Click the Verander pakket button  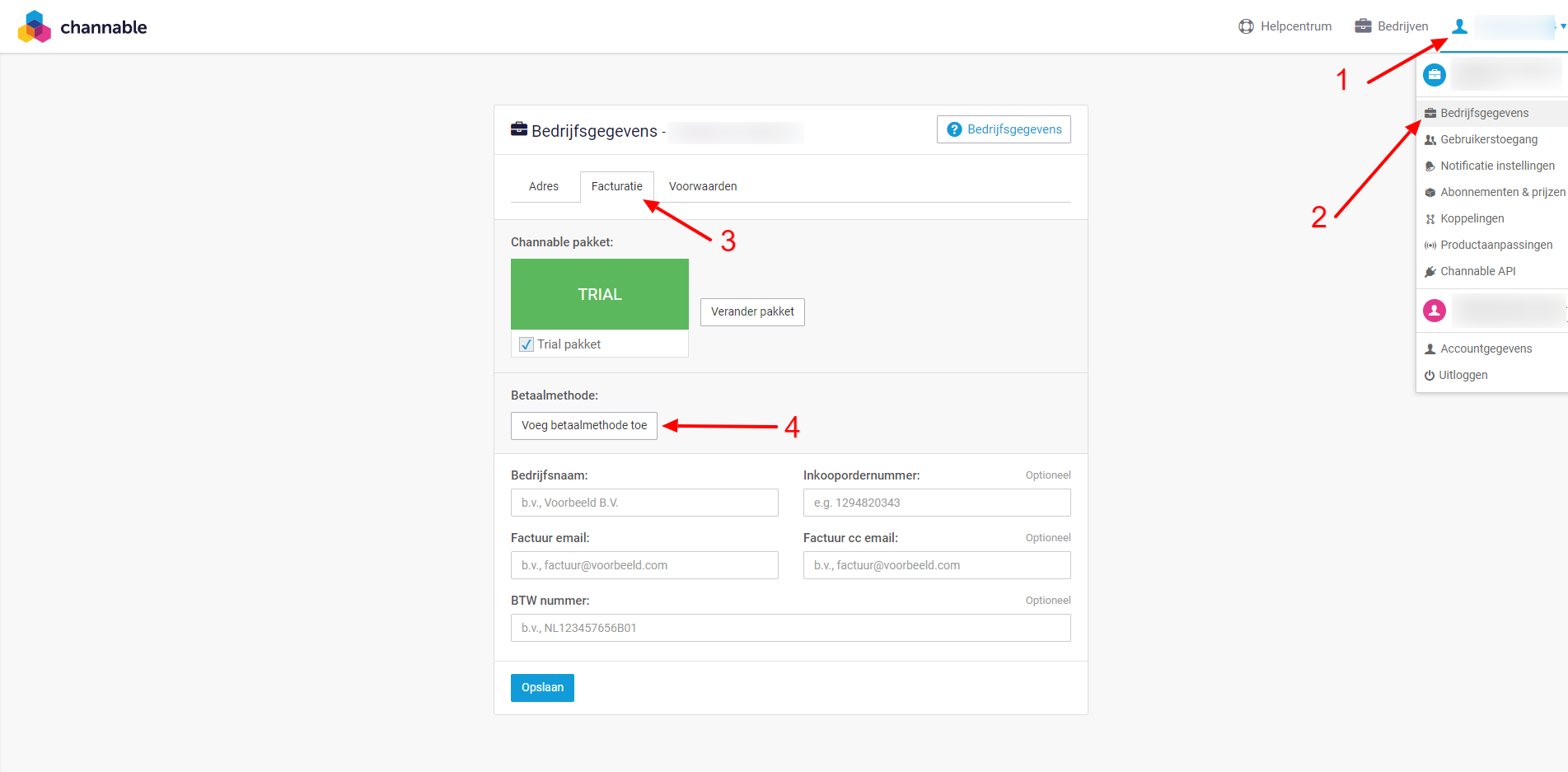pos(752,311)
